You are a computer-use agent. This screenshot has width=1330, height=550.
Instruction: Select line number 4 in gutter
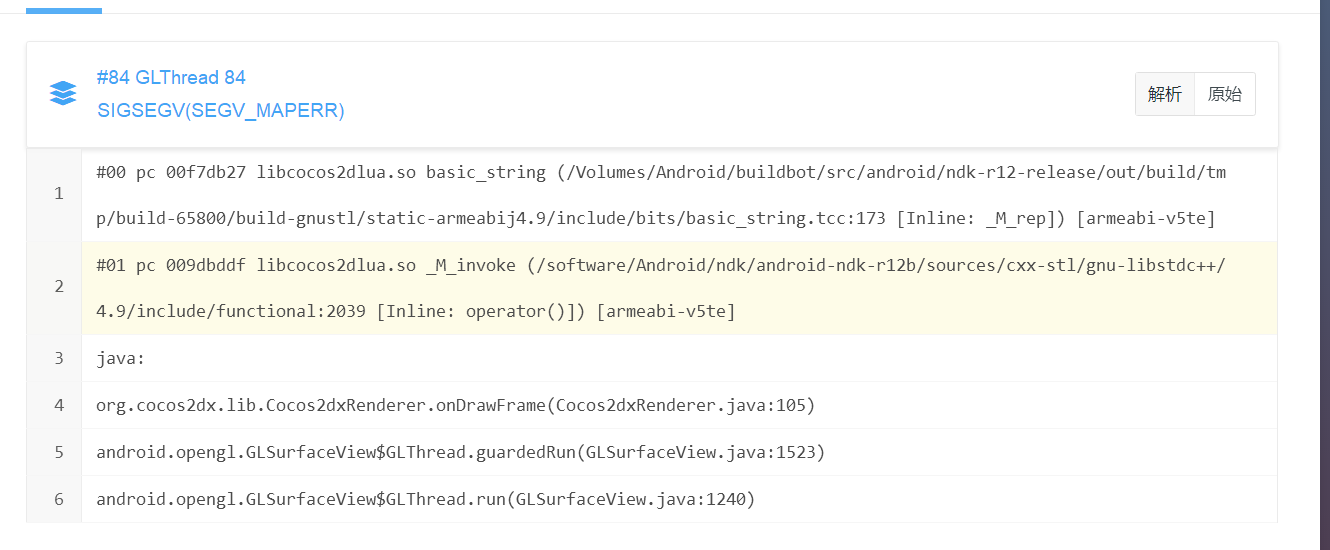[x=59, y=405]
